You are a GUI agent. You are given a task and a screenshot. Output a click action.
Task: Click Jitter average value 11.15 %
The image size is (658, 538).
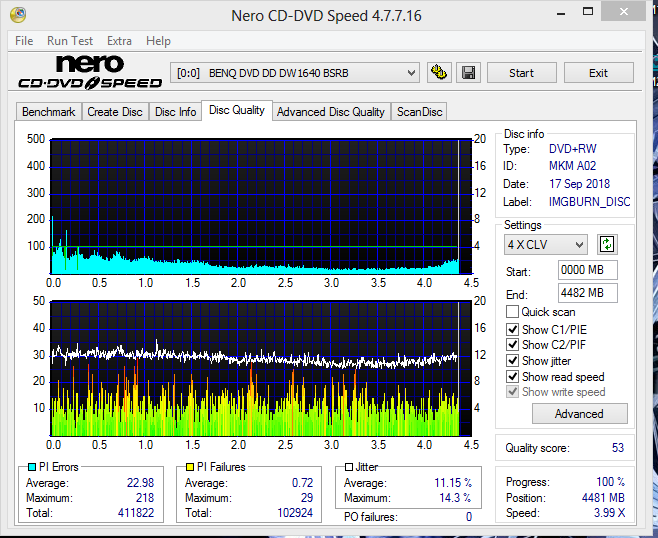coord(453,483)
